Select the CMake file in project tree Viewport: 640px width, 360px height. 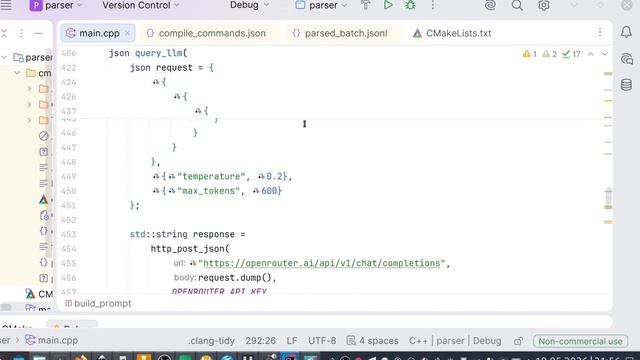pyautogui.click(x=40, y=294)
